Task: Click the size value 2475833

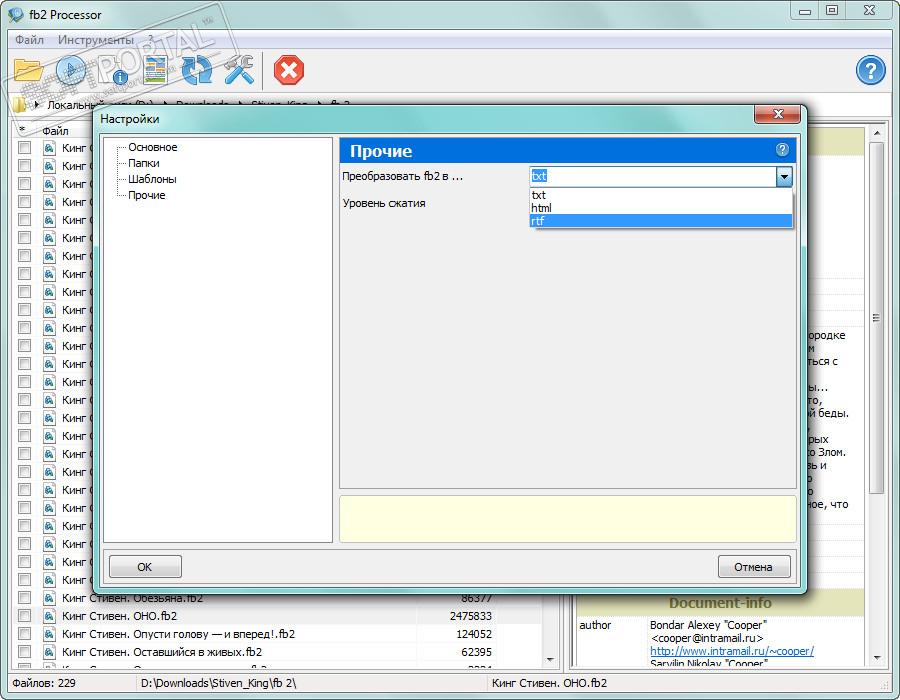Action: (471, 616)
